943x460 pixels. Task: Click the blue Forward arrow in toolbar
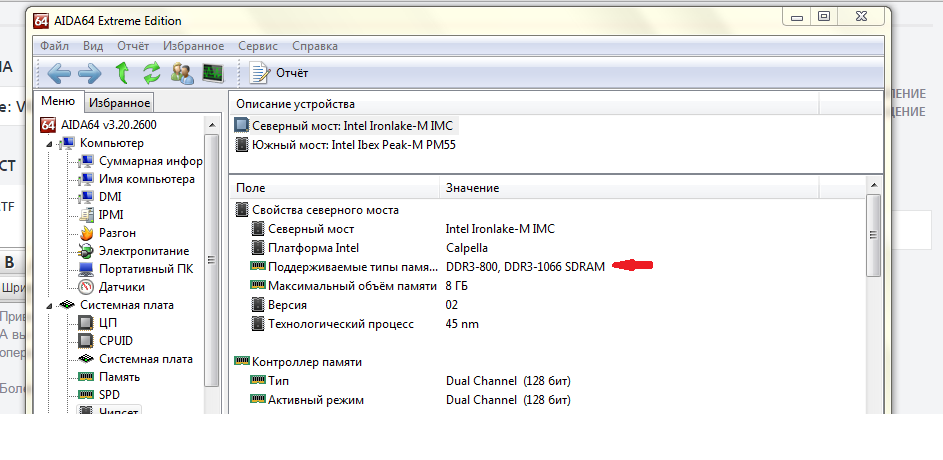[x=89, y=73]
